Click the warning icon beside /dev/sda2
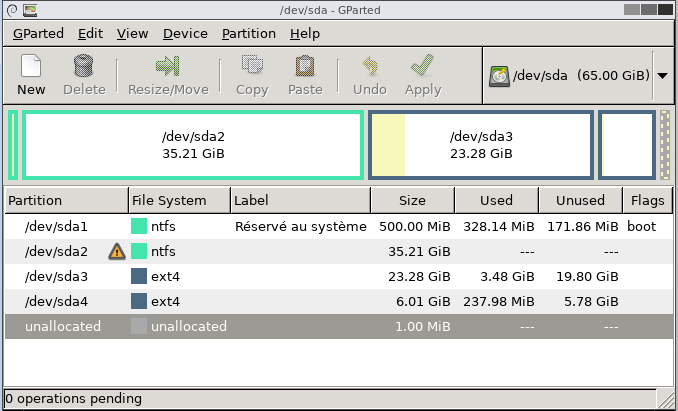 coord(117,252)
